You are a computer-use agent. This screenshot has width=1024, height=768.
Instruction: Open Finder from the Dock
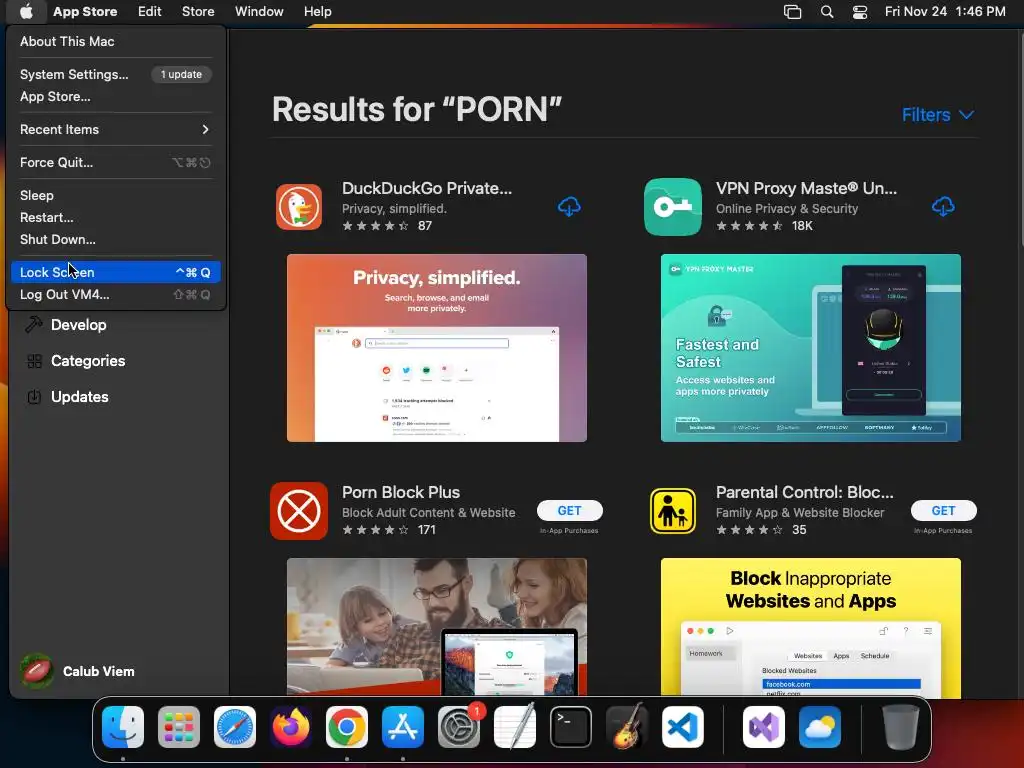pos(123,727)
